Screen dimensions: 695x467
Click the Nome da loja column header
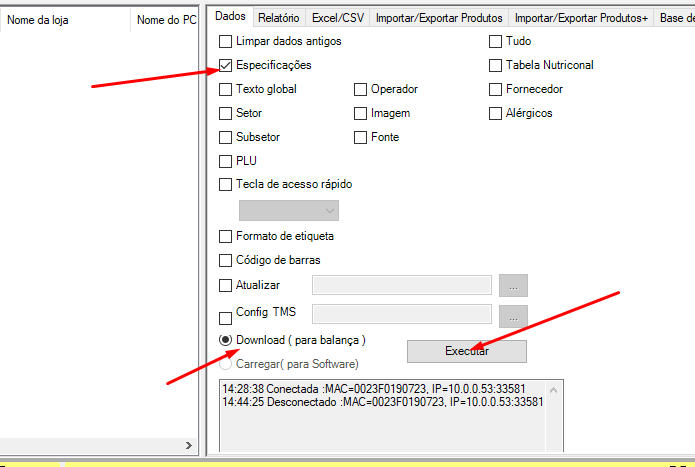pyautogui.click(x=65, y=20)
